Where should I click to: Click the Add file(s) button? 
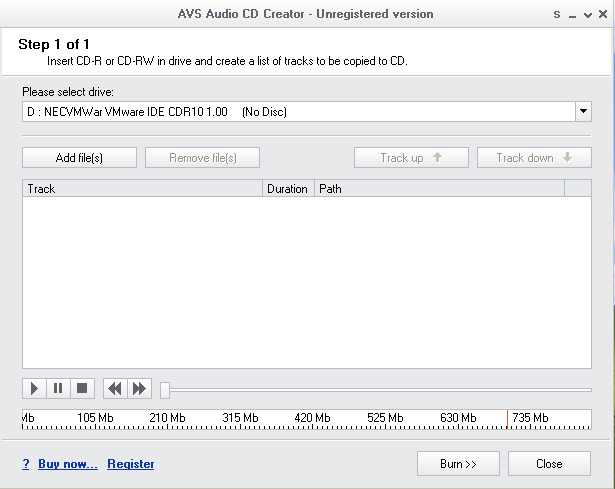pyautogui.click(x=80, y=158)
